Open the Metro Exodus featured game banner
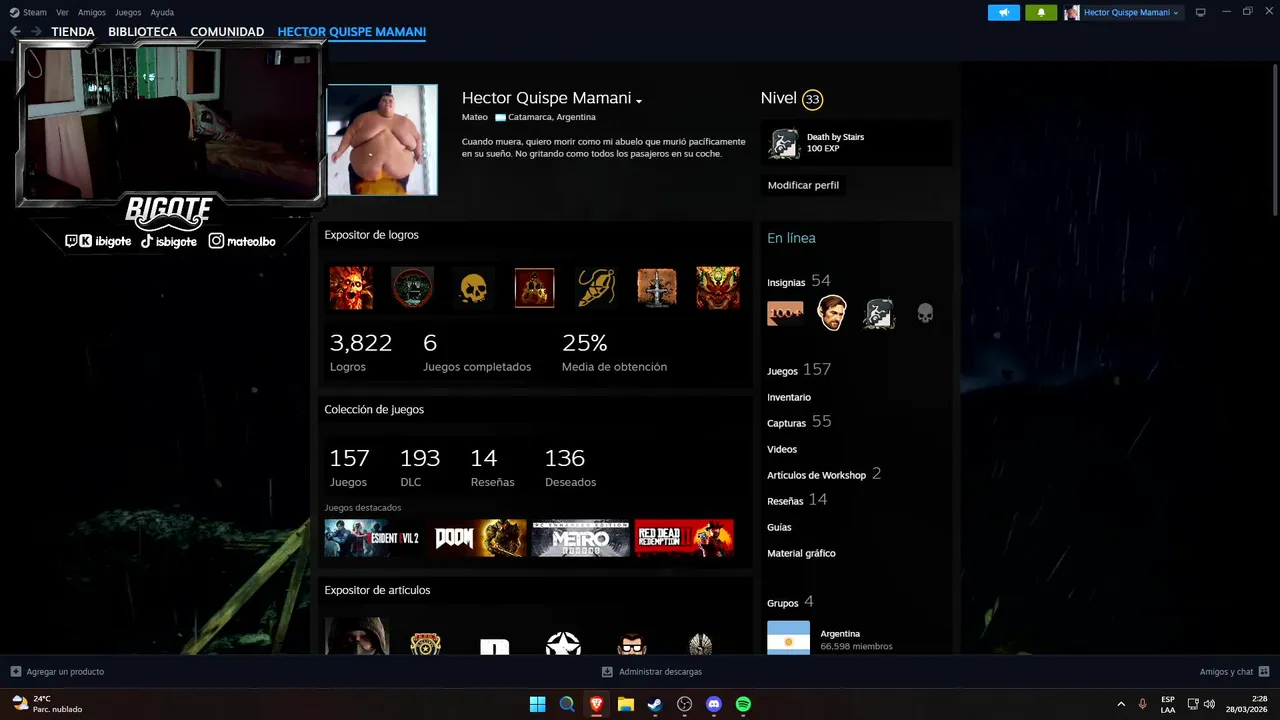1280x720 pixels. (581, 538)
